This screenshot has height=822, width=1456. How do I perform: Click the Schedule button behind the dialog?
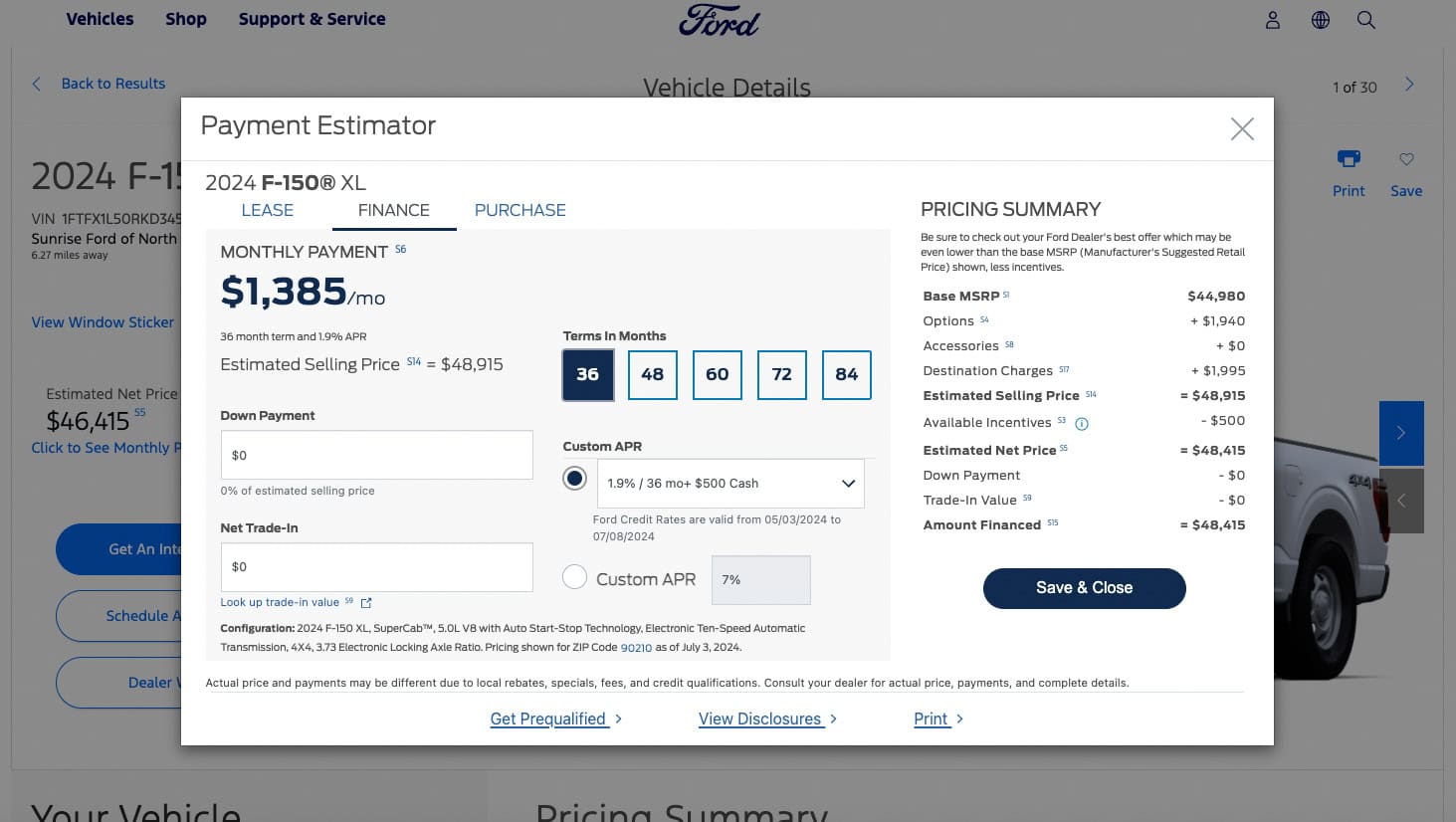click(119, 616)
